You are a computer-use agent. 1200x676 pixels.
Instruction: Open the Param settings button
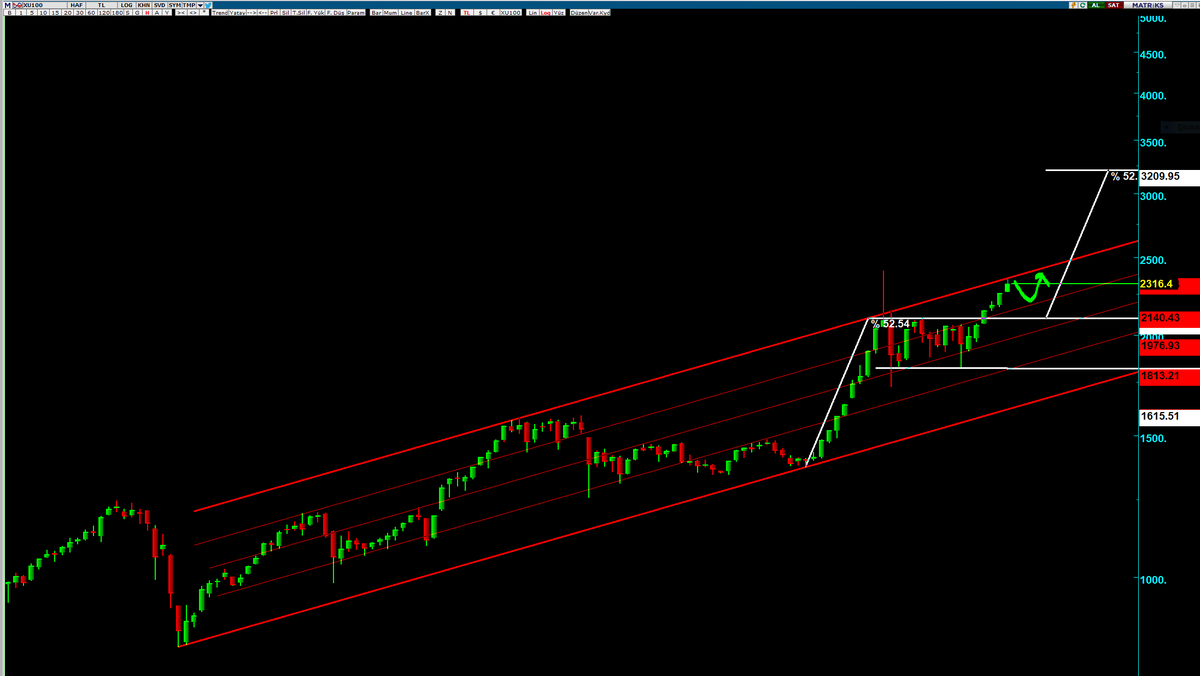coord(356,12)
